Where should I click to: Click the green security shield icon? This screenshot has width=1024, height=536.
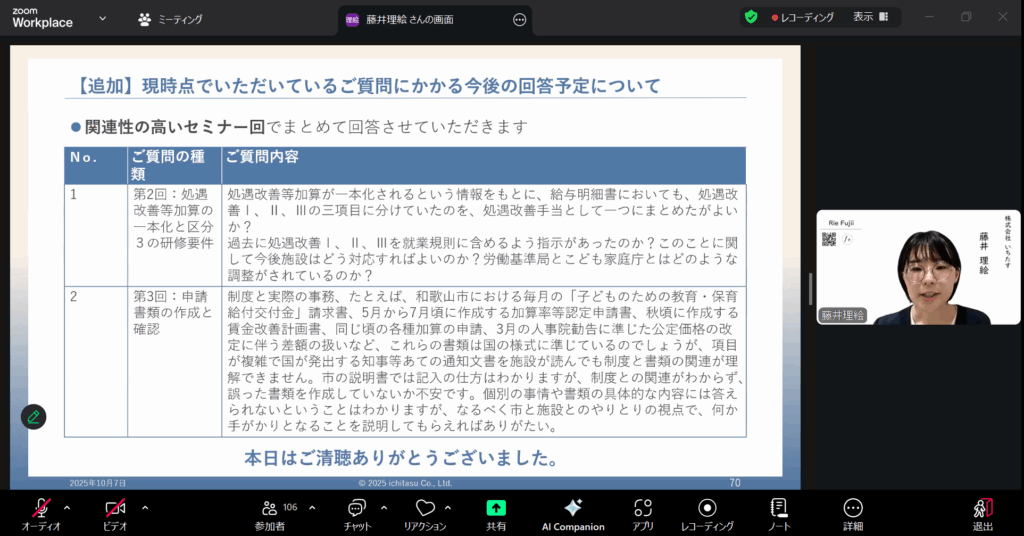(x=751, y=17)
